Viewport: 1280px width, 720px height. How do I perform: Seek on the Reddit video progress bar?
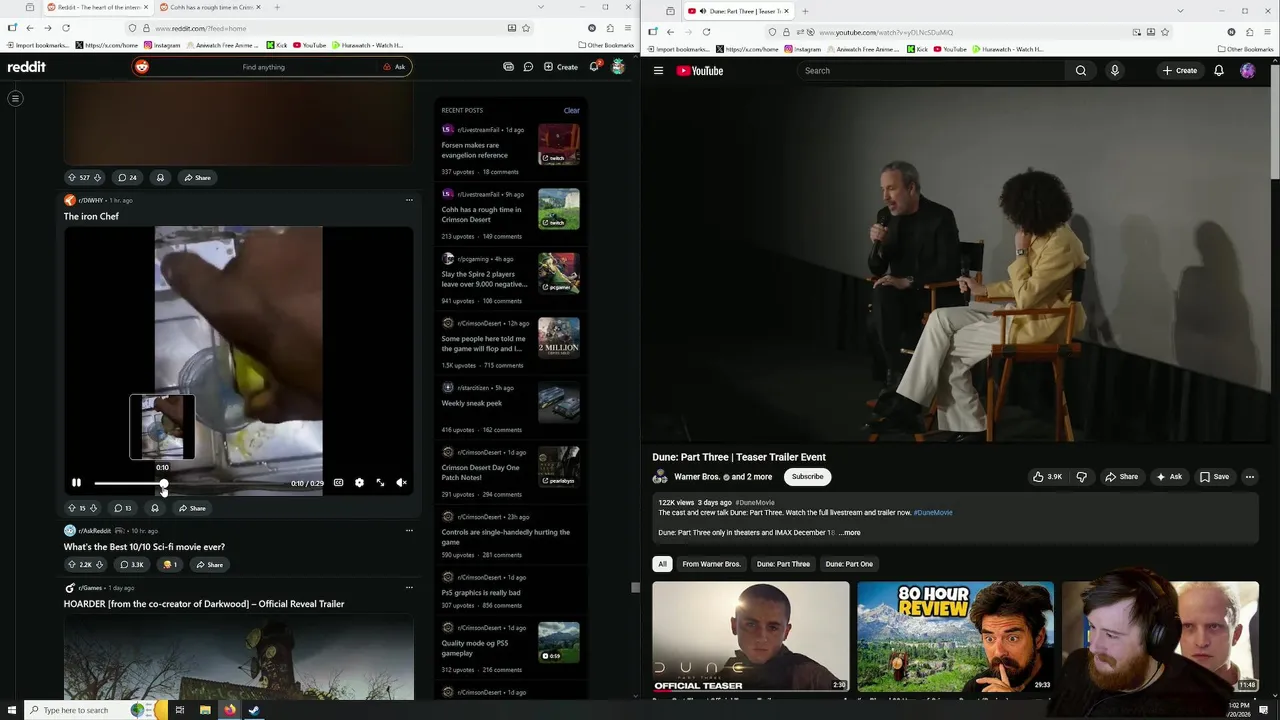click(190, 484)
